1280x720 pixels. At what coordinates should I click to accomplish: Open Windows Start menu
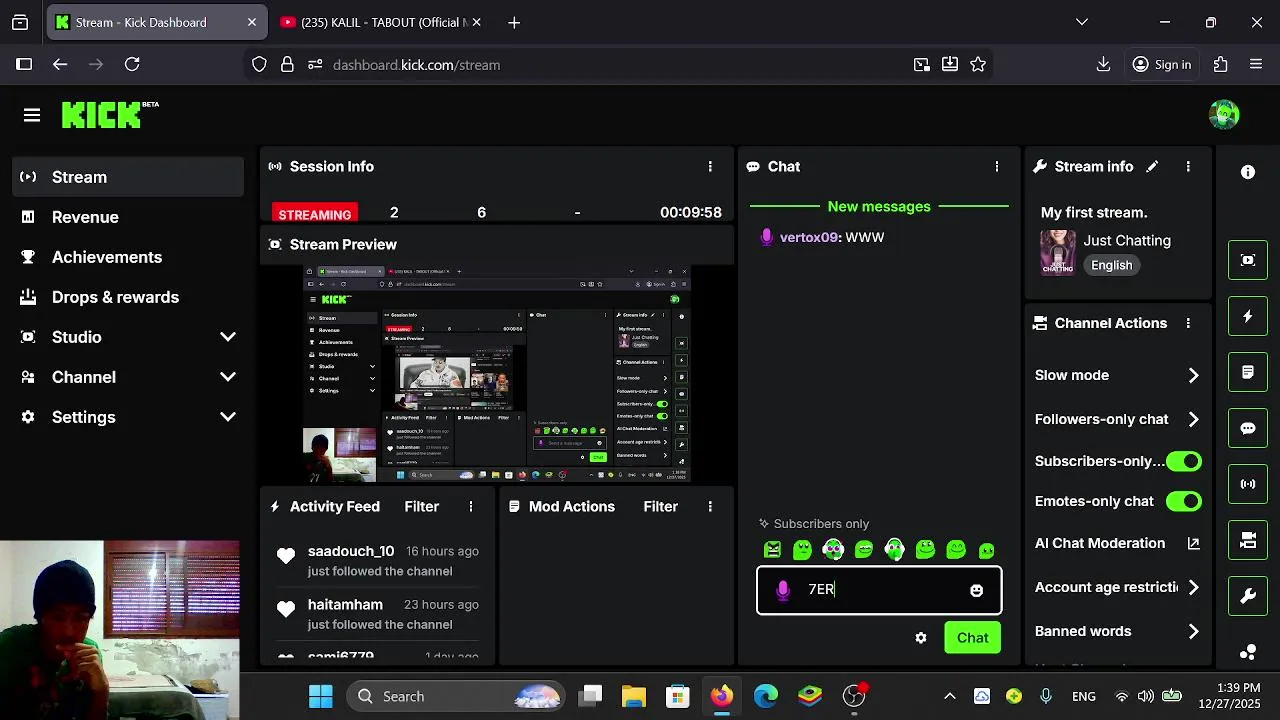click(x=321, y=696)
